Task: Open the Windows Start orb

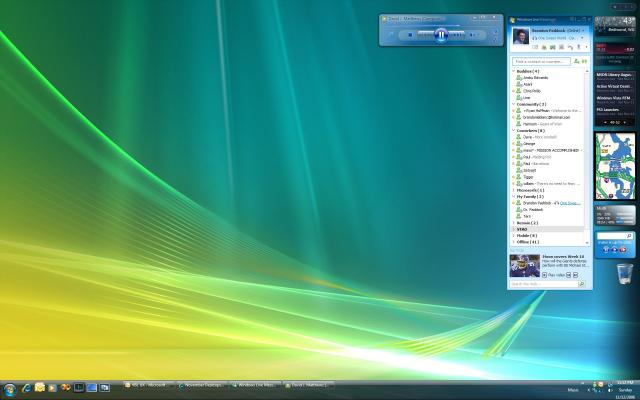Action: pyautogui.click(x=9, y=389)
